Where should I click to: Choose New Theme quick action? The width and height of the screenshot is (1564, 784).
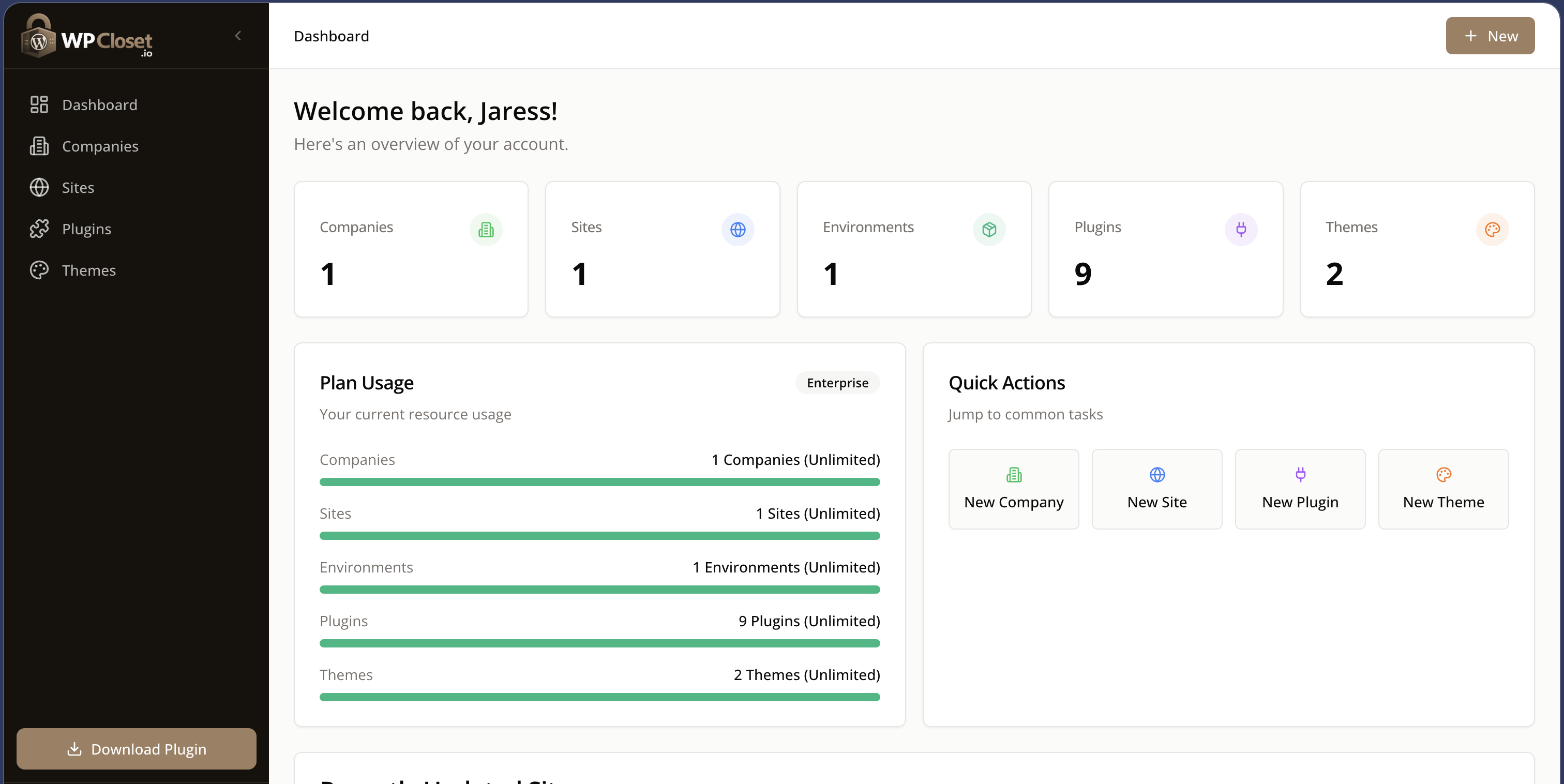[x=1443, y=489]
